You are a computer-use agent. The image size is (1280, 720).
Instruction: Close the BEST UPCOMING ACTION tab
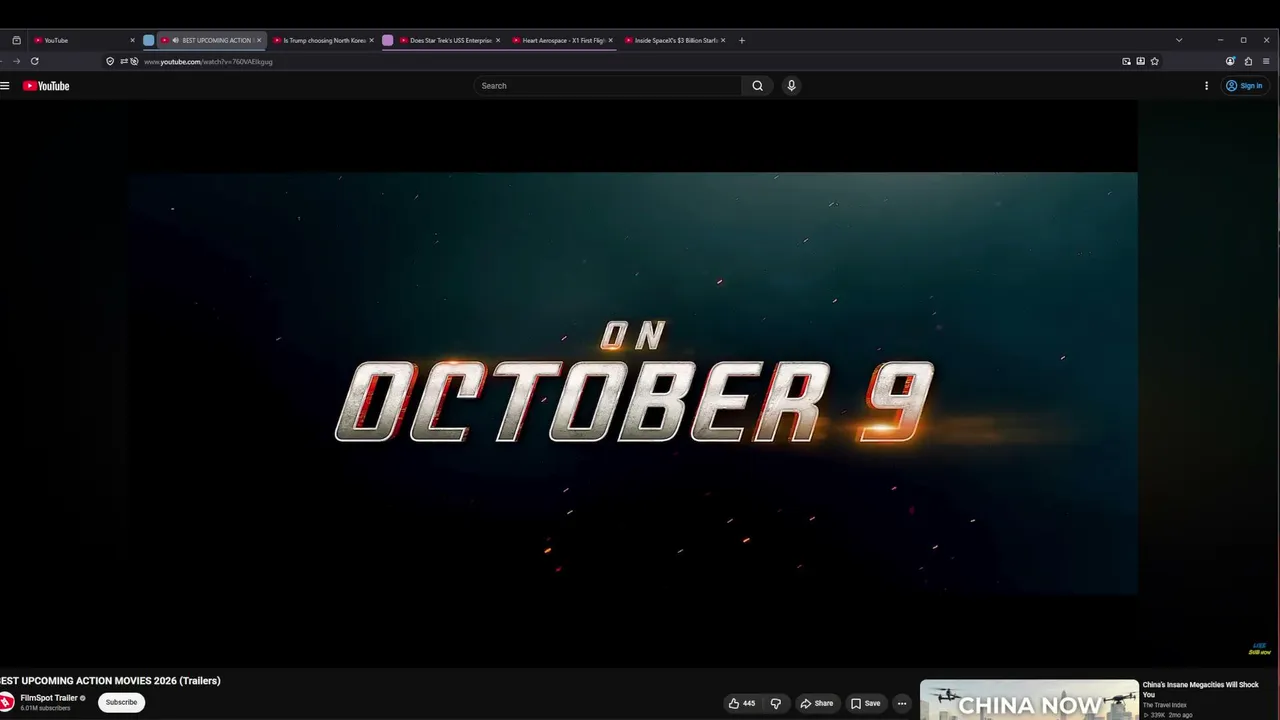click(x=258, y=40)
